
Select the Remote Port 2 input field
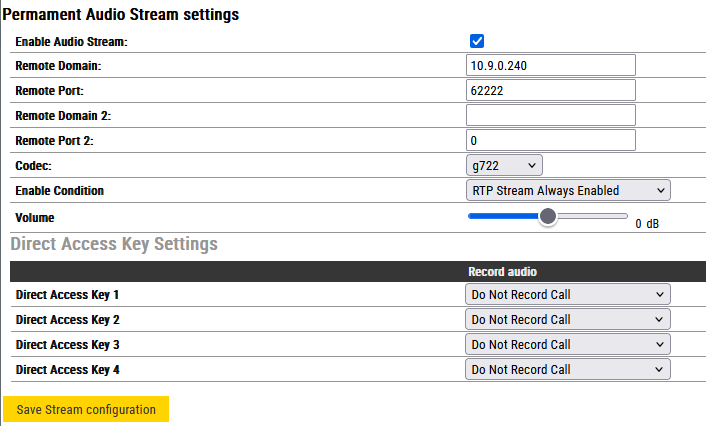pyautogui.click(x=551, y=140)
